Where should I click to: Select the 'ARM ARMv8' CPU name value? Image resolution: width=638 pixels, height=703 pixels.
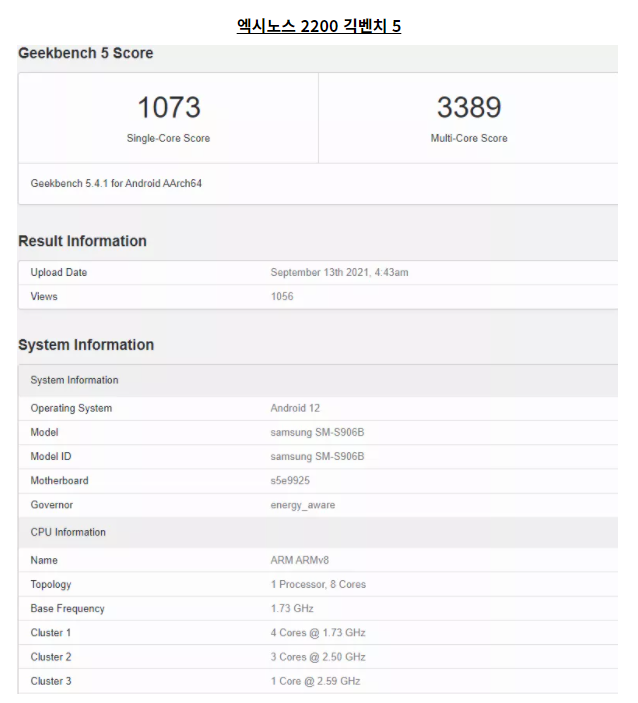pyautogui.click(x=299, y=560)
